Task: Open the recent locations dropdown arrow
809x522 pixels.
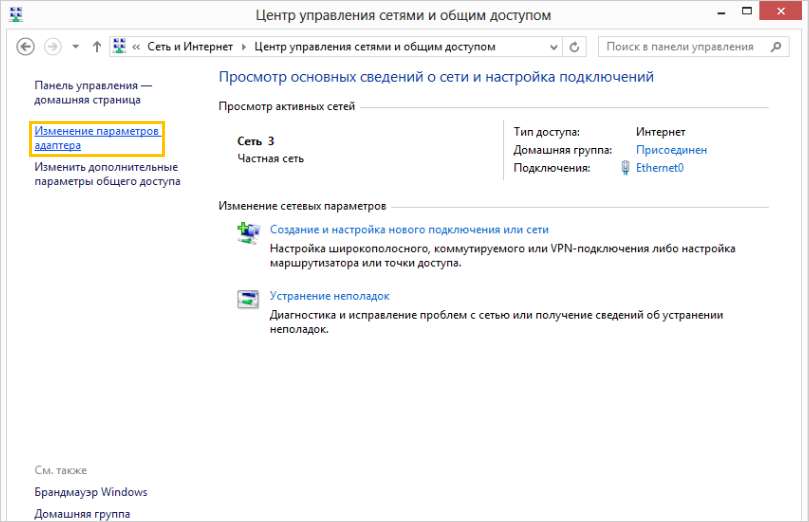Action: click(76, 47)
